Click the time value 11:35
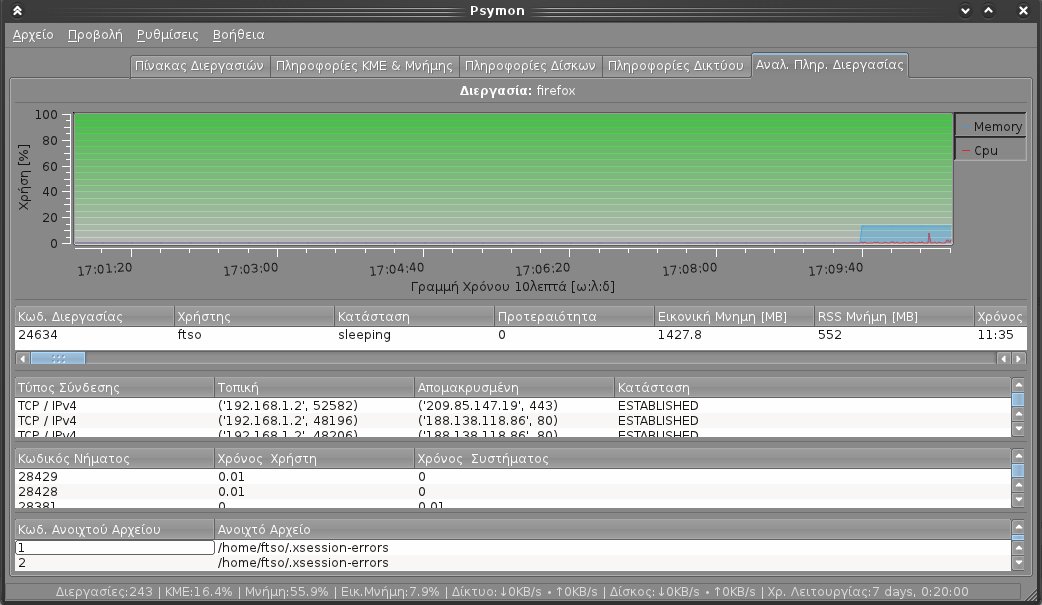1042x605 pixels. click(1000, 335)
